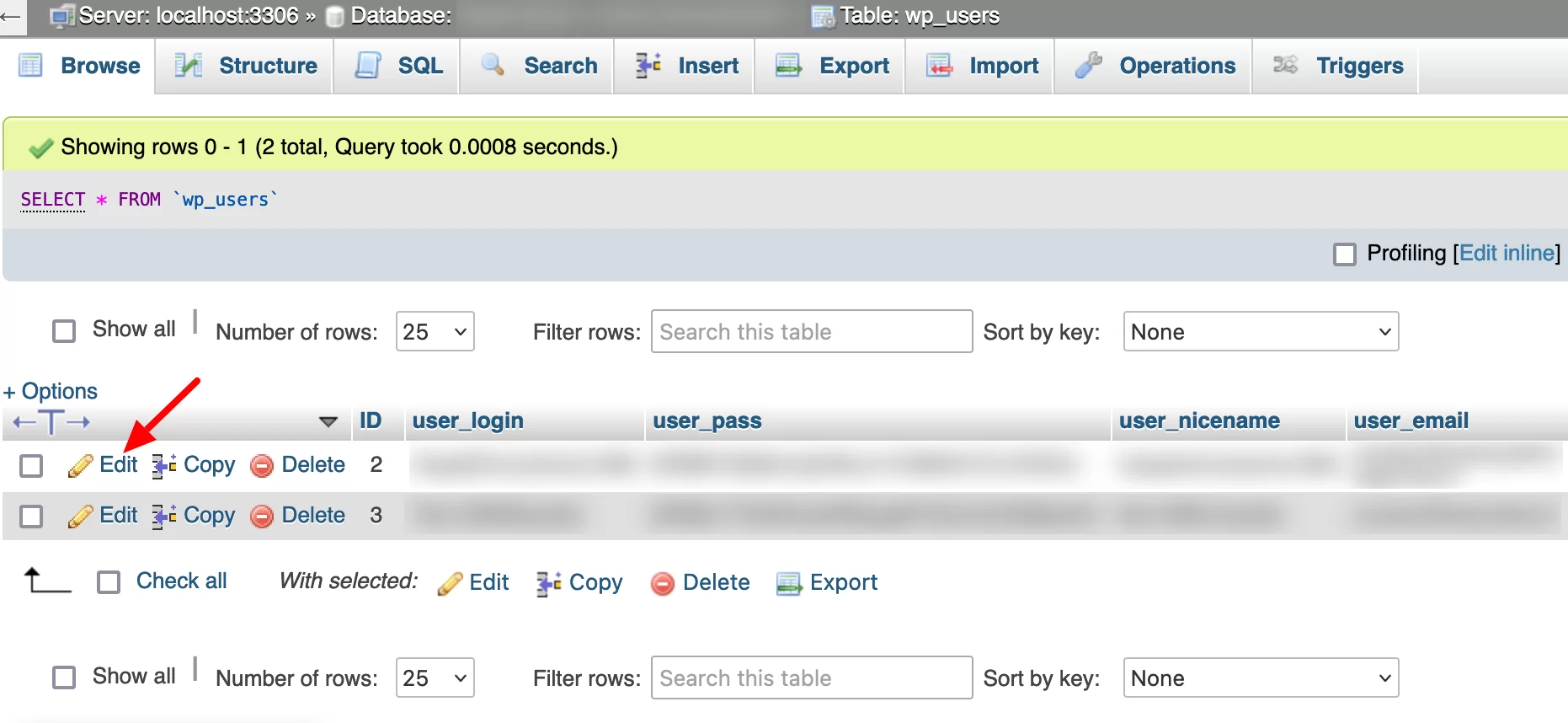Click the full texts toggle arrows icon
Screen dimensions: 1568x723
point(51,421)
